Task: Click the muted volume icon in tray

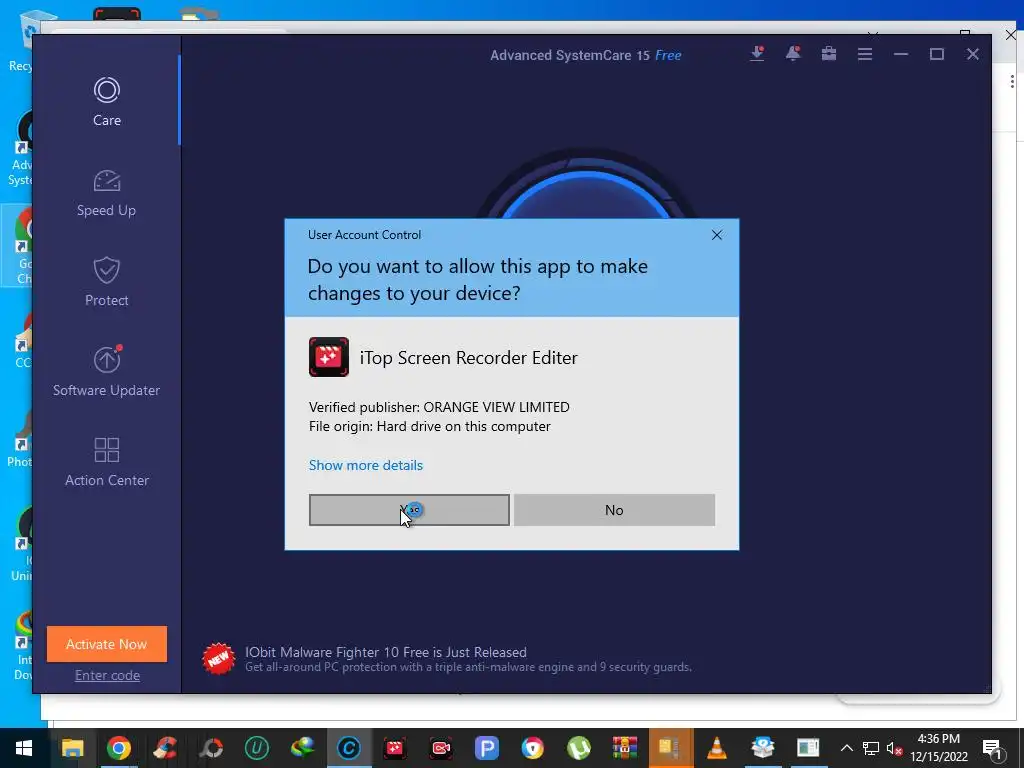Action: click(x=894, y=748)
